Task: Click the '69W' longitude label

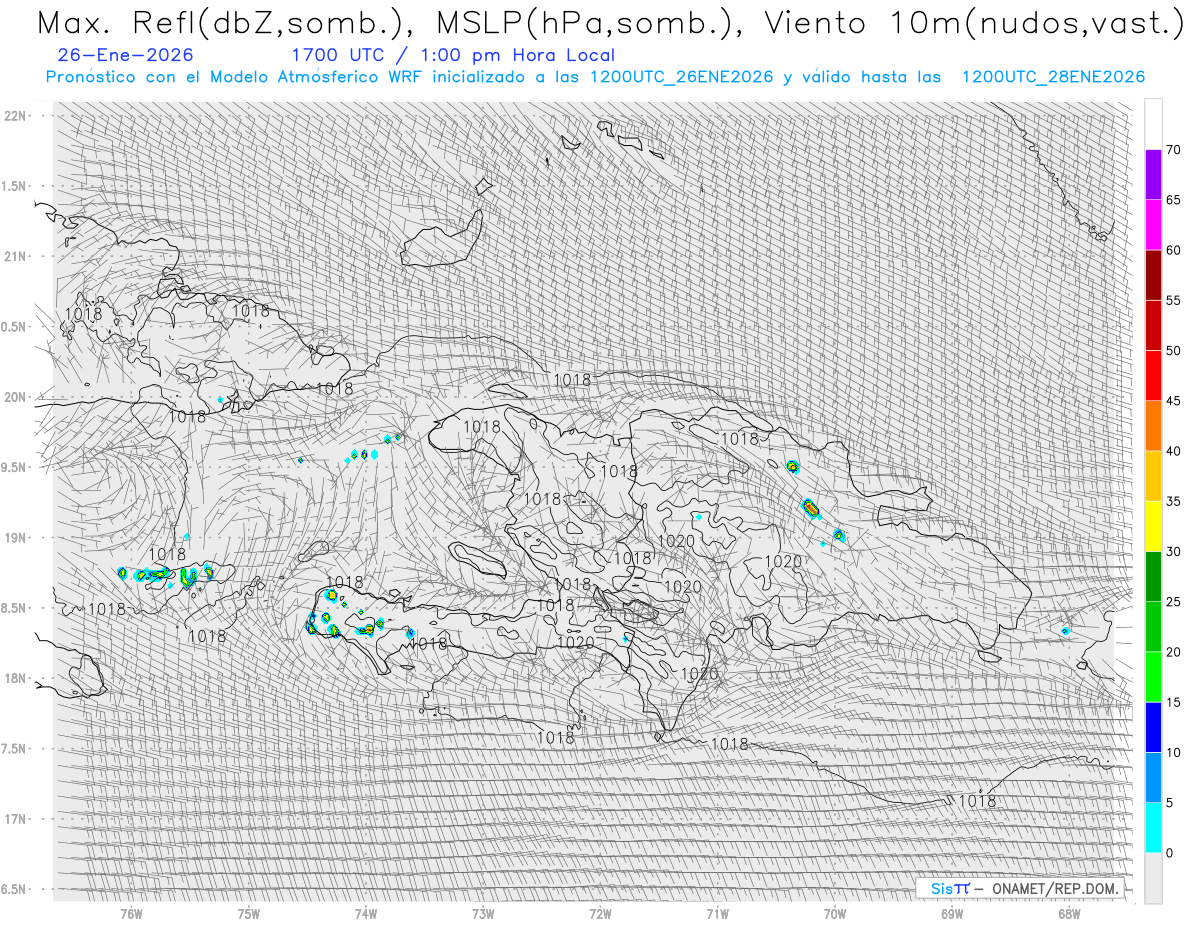Action: coord(952,913)
